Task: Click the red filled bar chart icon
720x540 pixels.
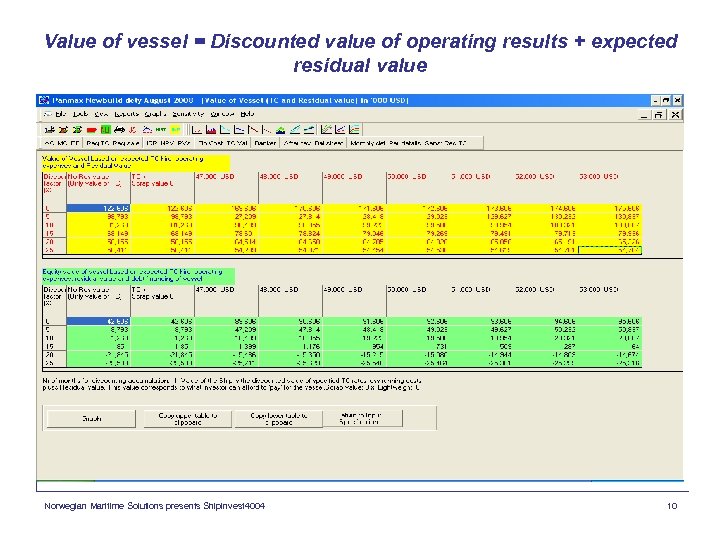Action: (211, 129)
